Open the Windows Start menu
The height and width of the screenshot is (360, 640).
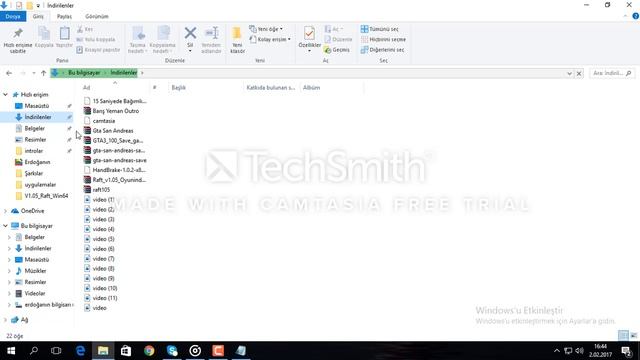click(x=11, y=351)
